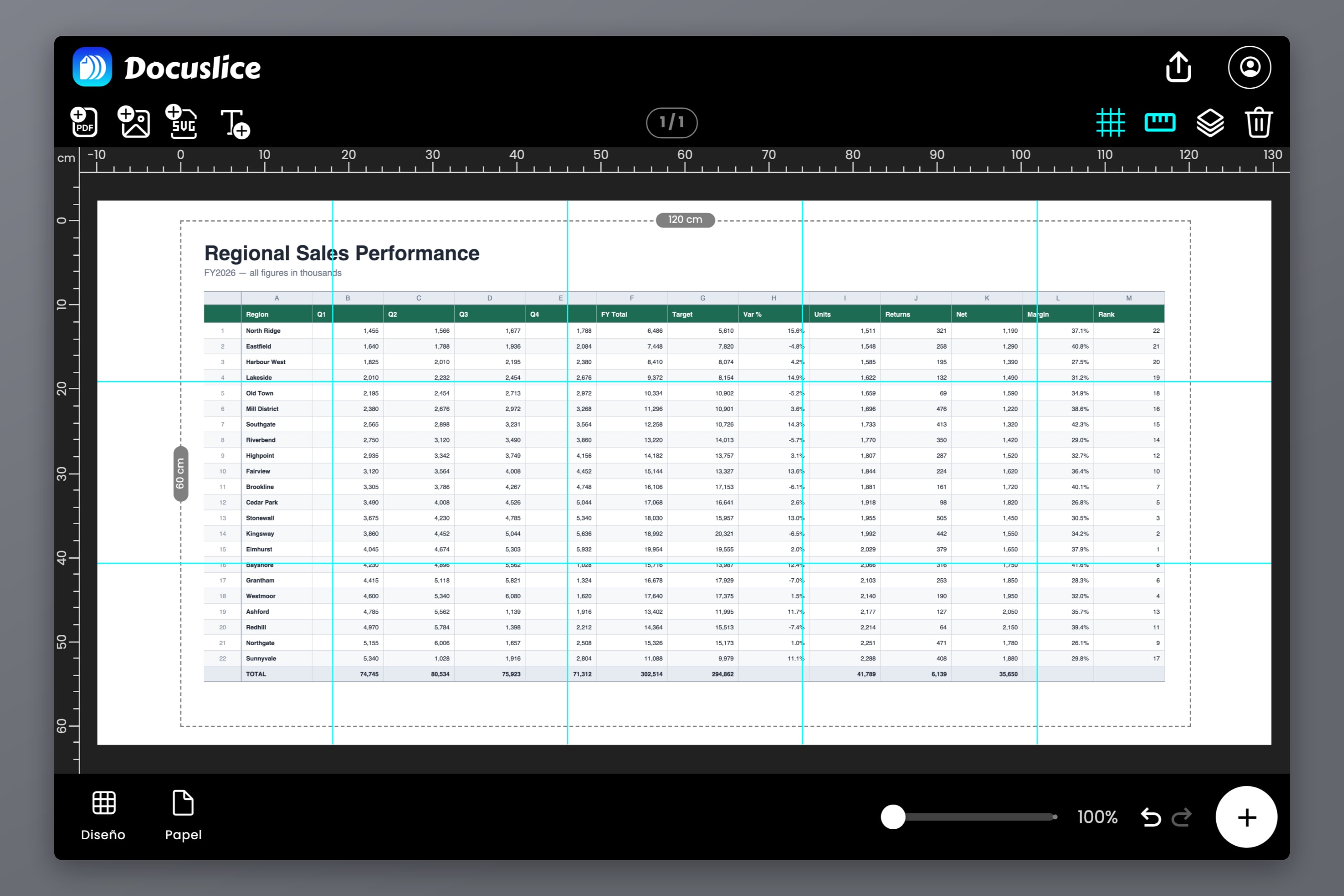Screen dimensions: 1344x896
Task: Click the FY total sum 302,514
Action: (651, 674)
